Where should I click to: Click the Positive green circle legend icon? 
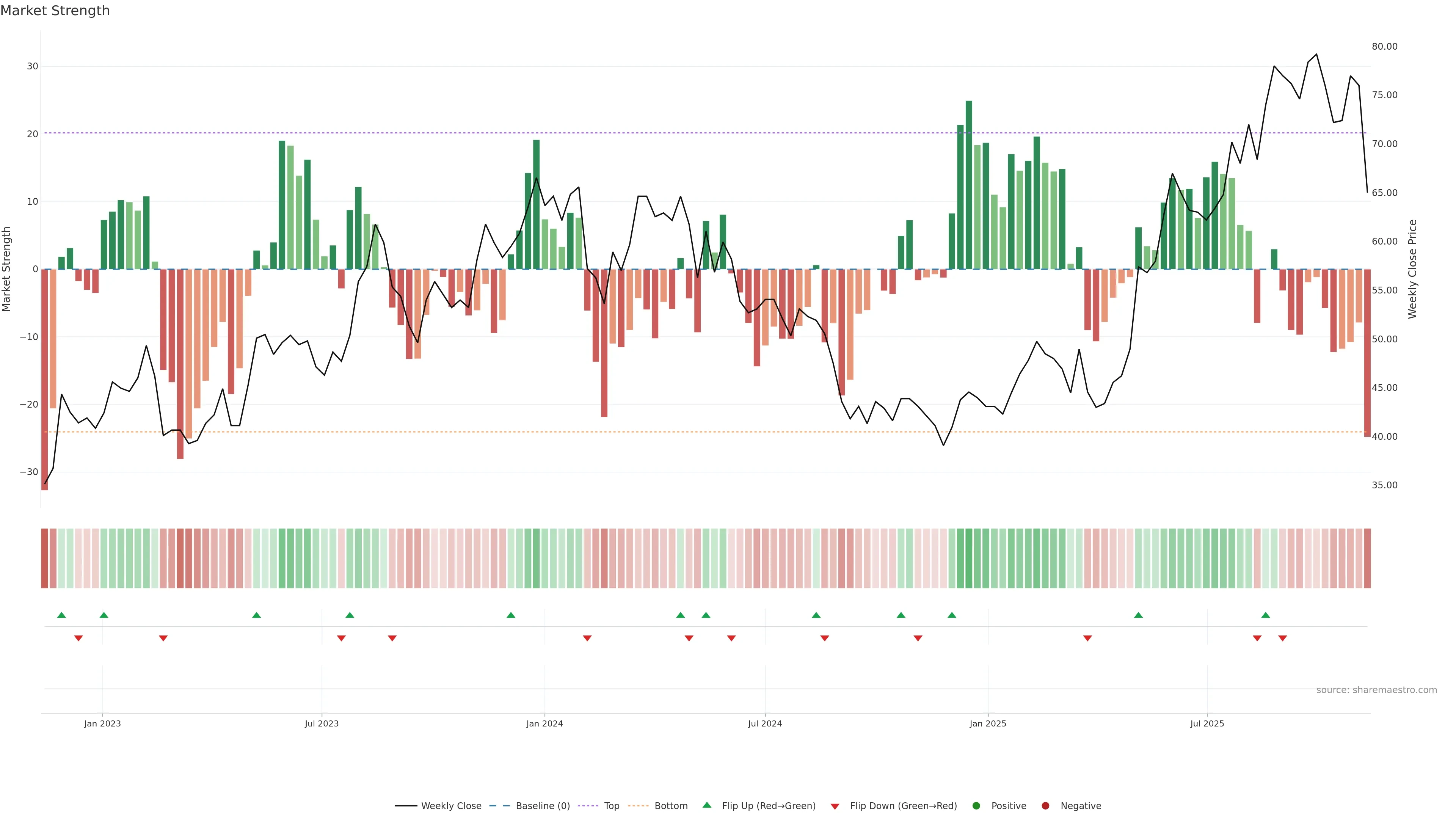(x=976, y=806)
